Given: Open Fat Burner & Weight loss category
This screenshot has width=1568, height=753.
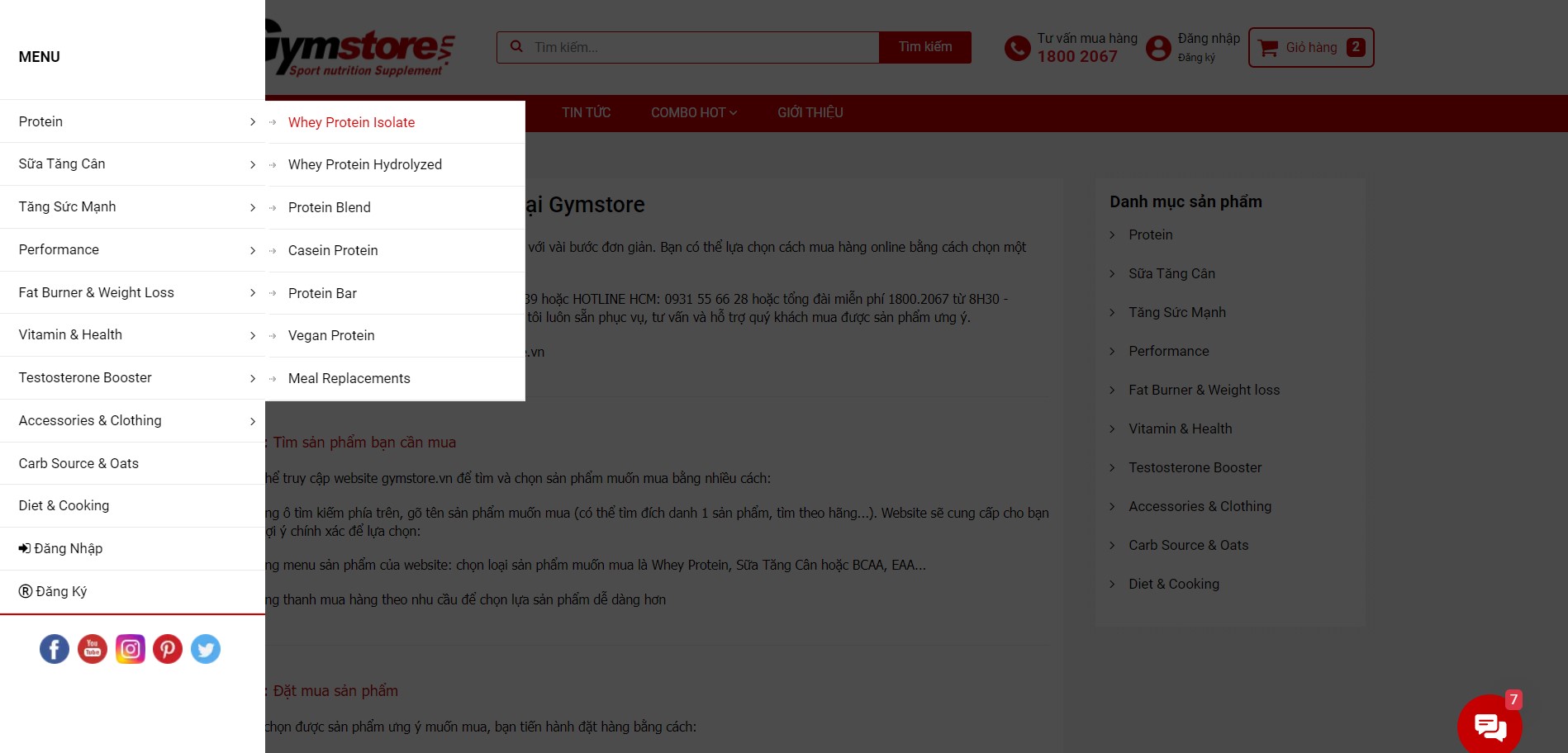Looking at the screenshot, I should (1205, 390).
